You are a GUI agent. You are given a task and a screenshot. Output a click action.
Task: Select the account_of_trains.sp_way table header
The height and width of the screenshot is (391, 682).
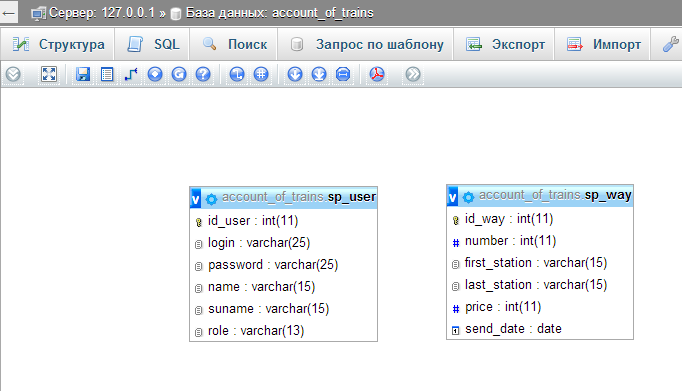pyautogui.click(x=555, y=195)
